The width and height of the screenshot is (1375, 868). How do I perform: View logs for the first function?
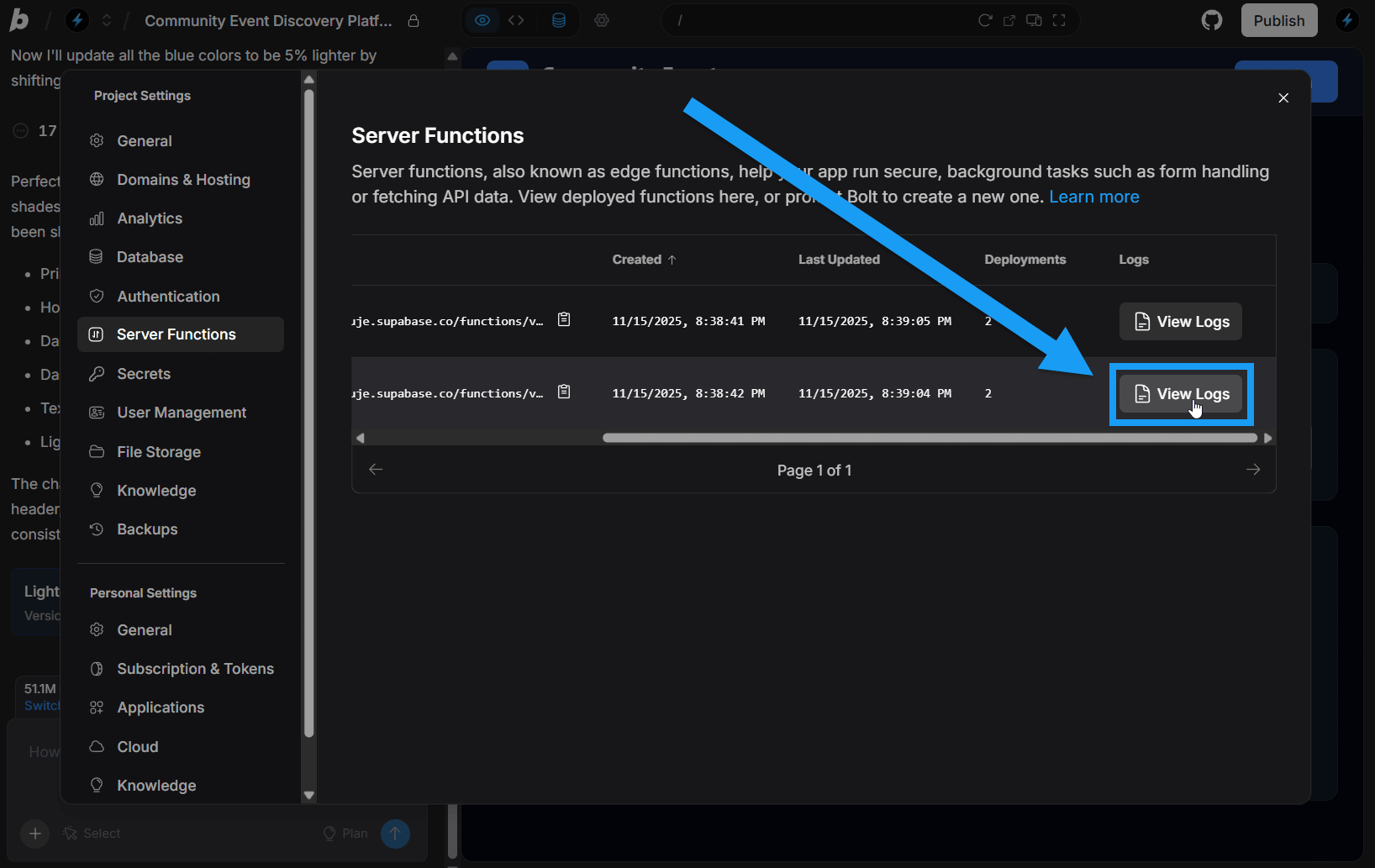click(1180, 321)
